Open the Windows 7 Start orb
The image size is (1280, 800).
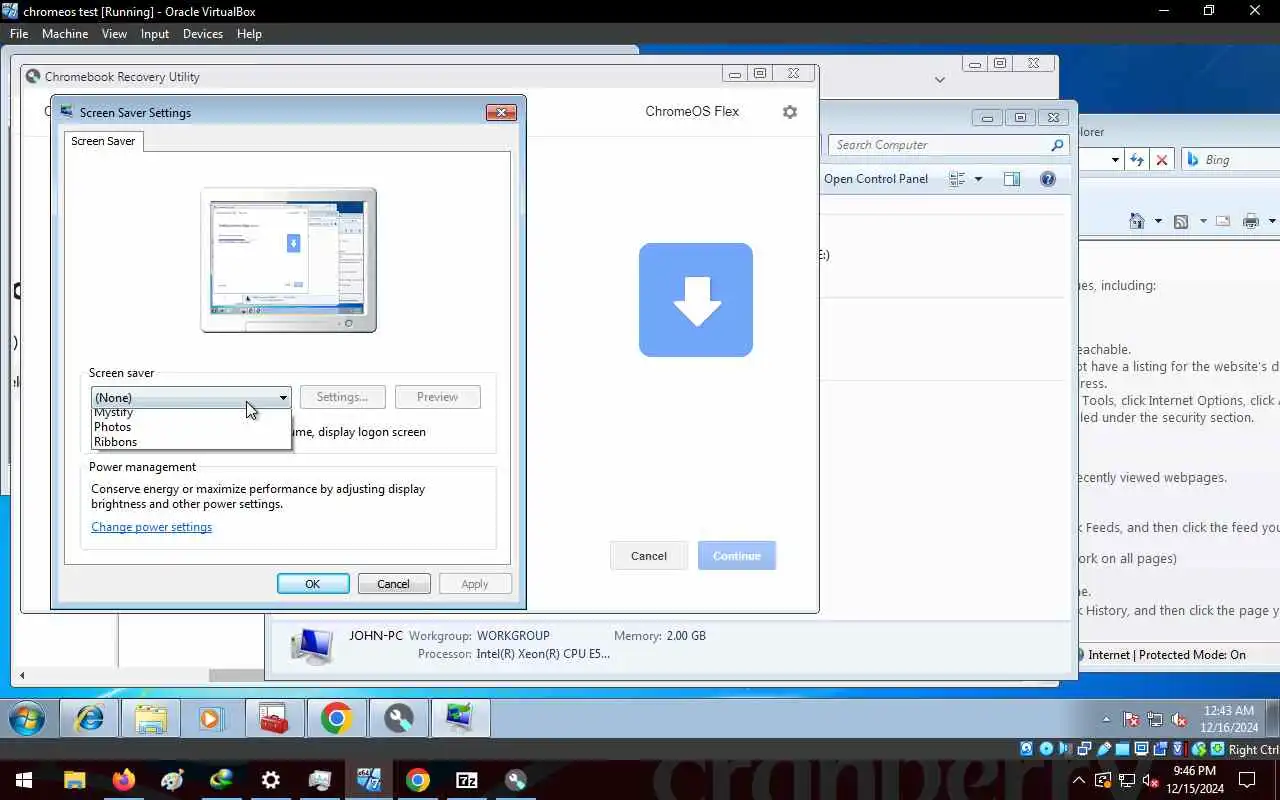coord(27,719)
